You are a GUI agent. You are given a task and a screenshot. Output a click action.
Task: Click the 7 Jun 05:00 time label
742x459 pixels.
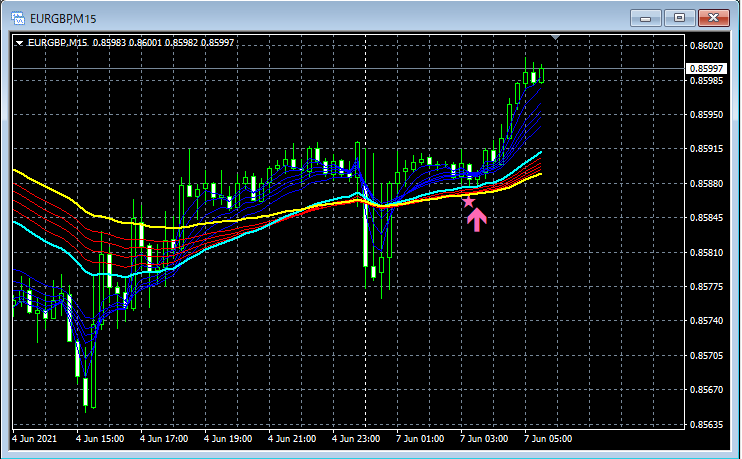pyautogui.click(x=548, y=439)
